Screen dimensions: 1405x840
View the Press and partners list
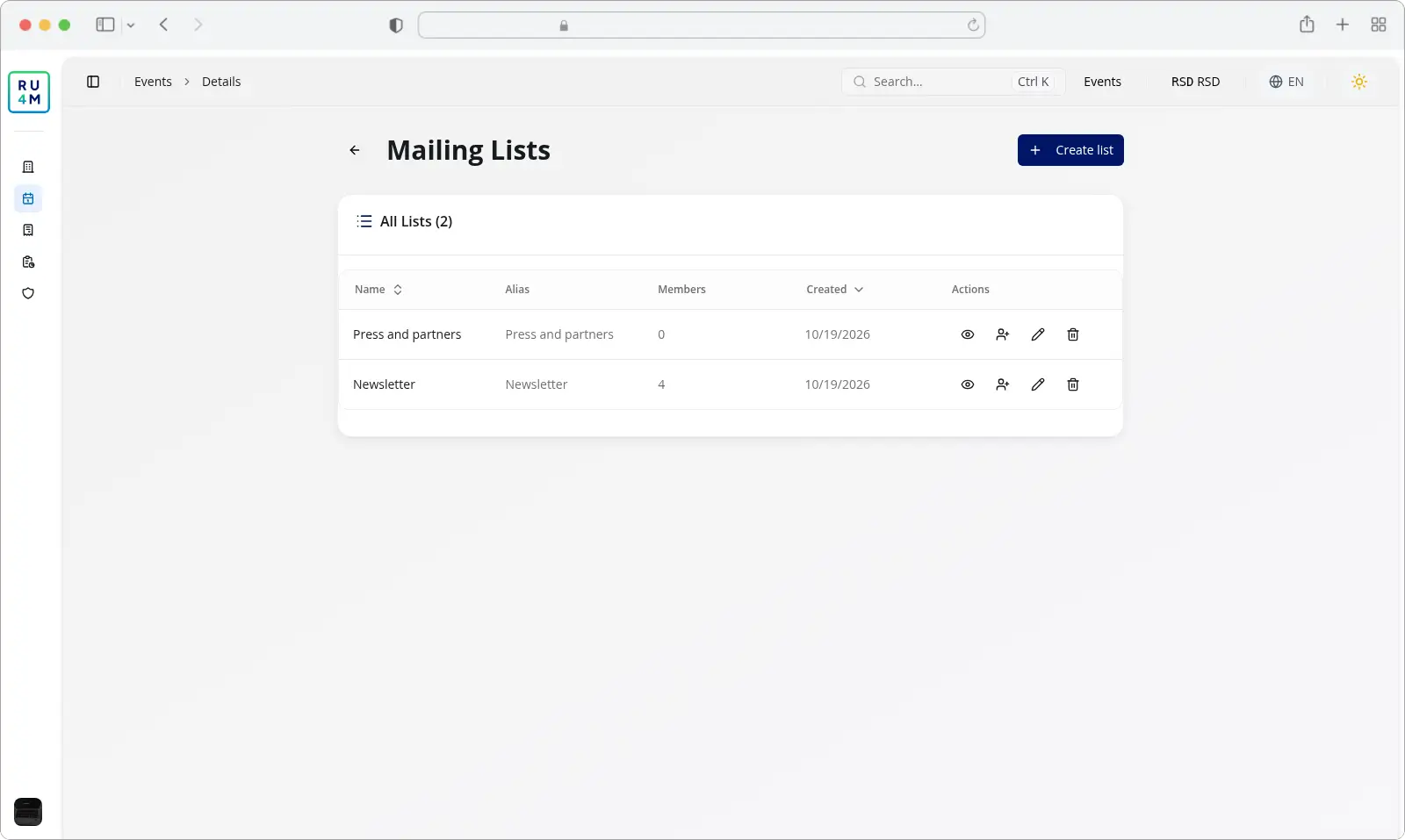pos(968,334)
